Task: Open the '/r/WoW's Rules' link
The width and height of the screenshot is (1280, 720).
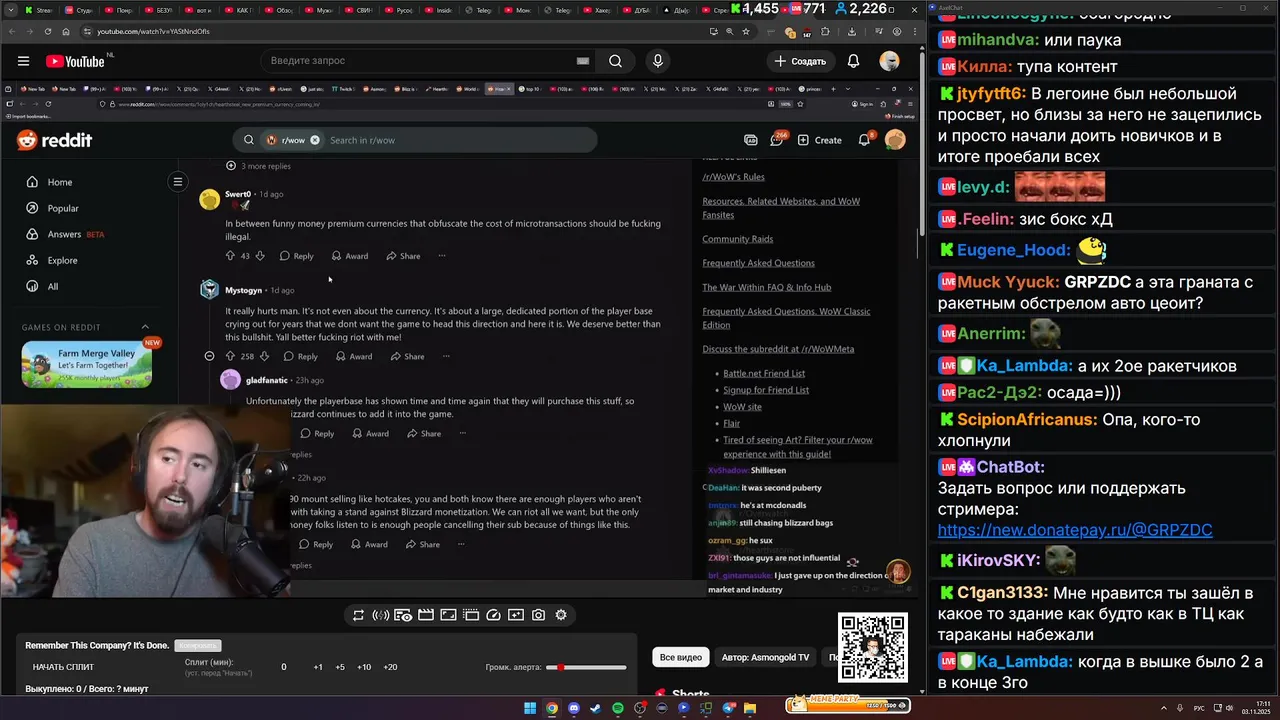Action: pos(733,177)
